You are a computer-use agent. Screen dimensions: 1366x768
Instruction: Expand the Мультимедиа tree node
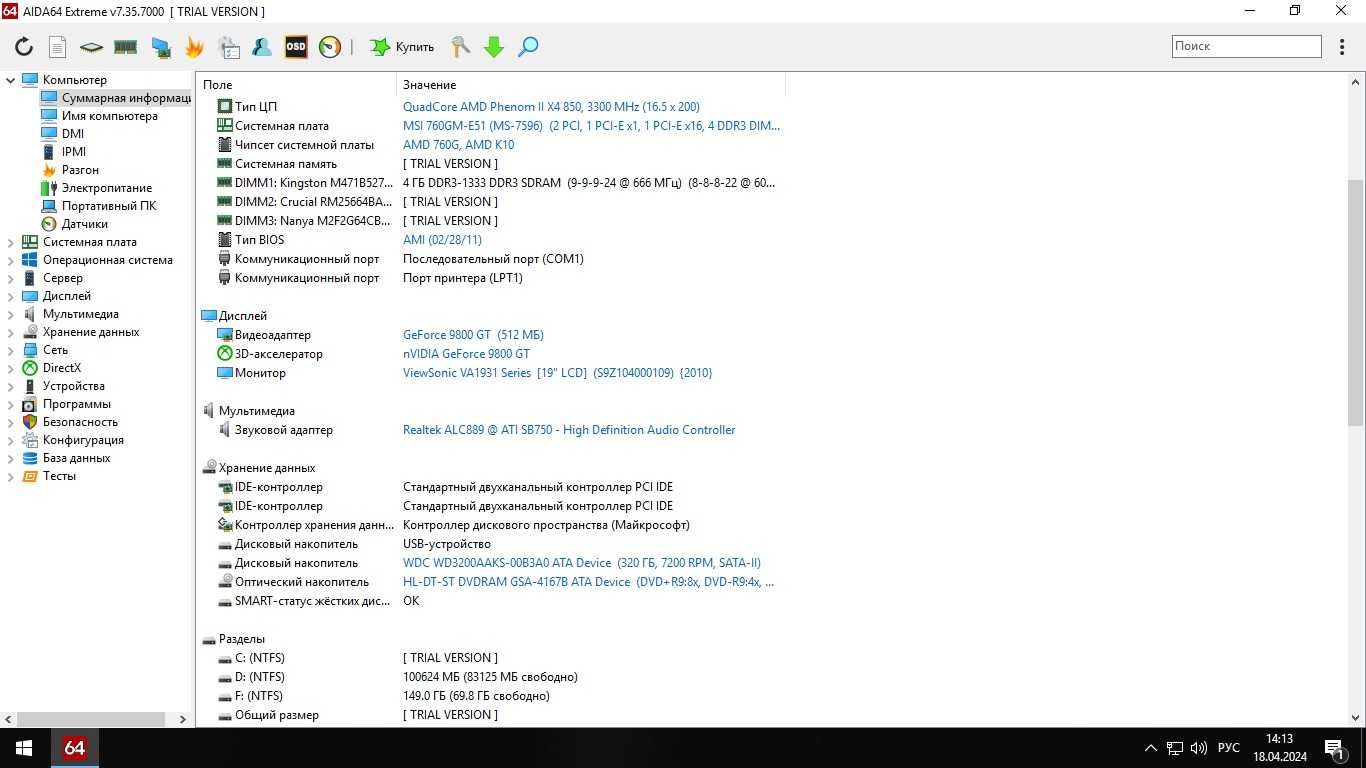point(11,314)
